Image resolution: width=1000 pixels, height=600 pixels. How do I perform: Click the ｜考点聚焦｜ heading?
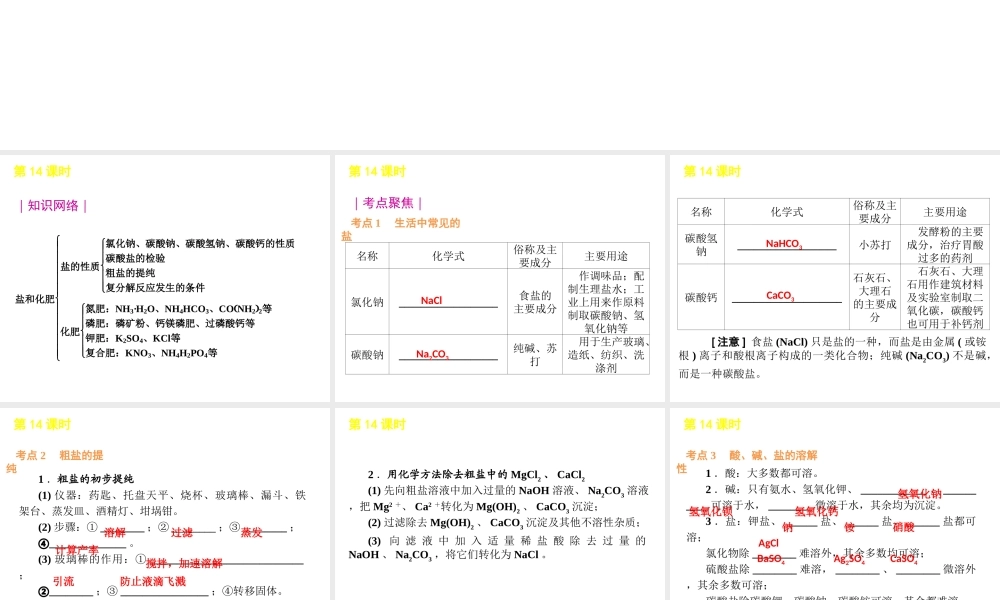pos(388,203)
